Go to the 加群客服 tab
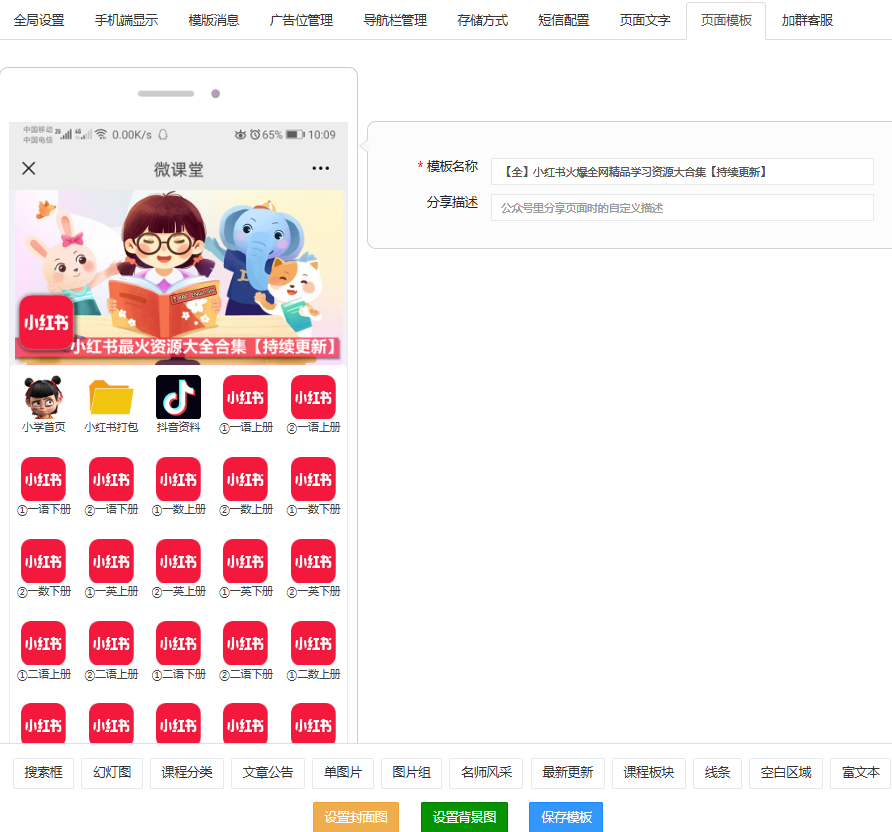This screenshot has height=832, width=892. (x=807, y=20)
